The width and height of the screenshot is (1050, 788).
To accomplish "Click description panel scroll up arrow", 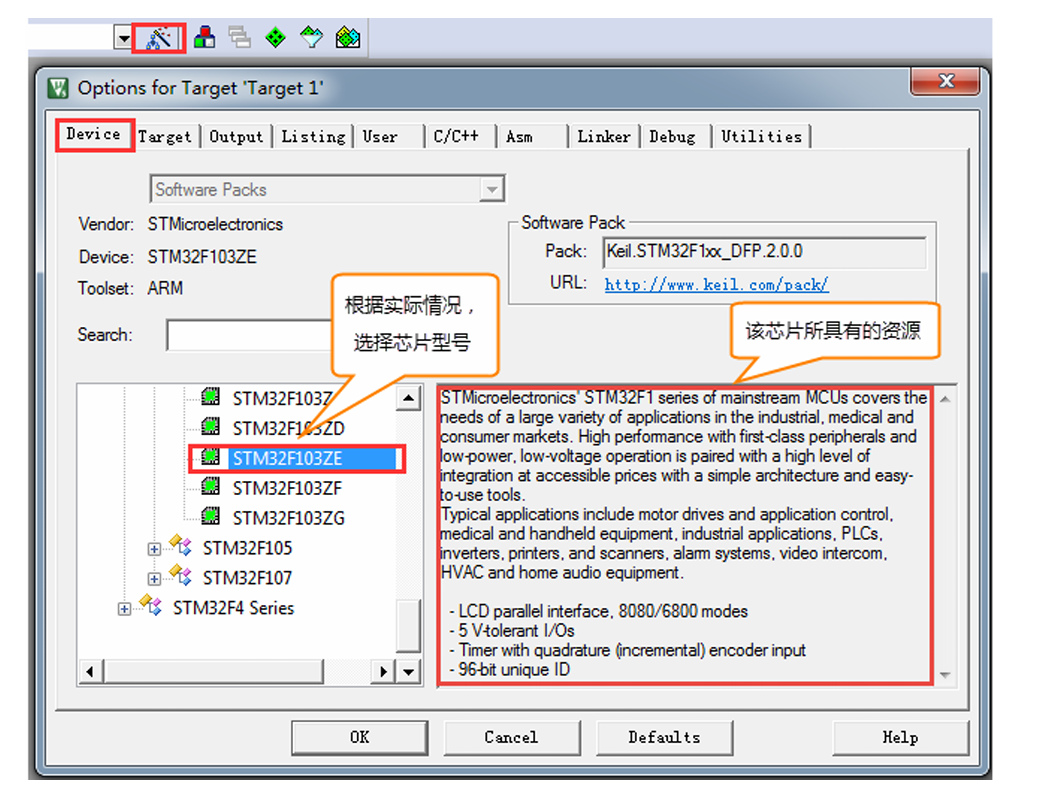I will (945, 400).
